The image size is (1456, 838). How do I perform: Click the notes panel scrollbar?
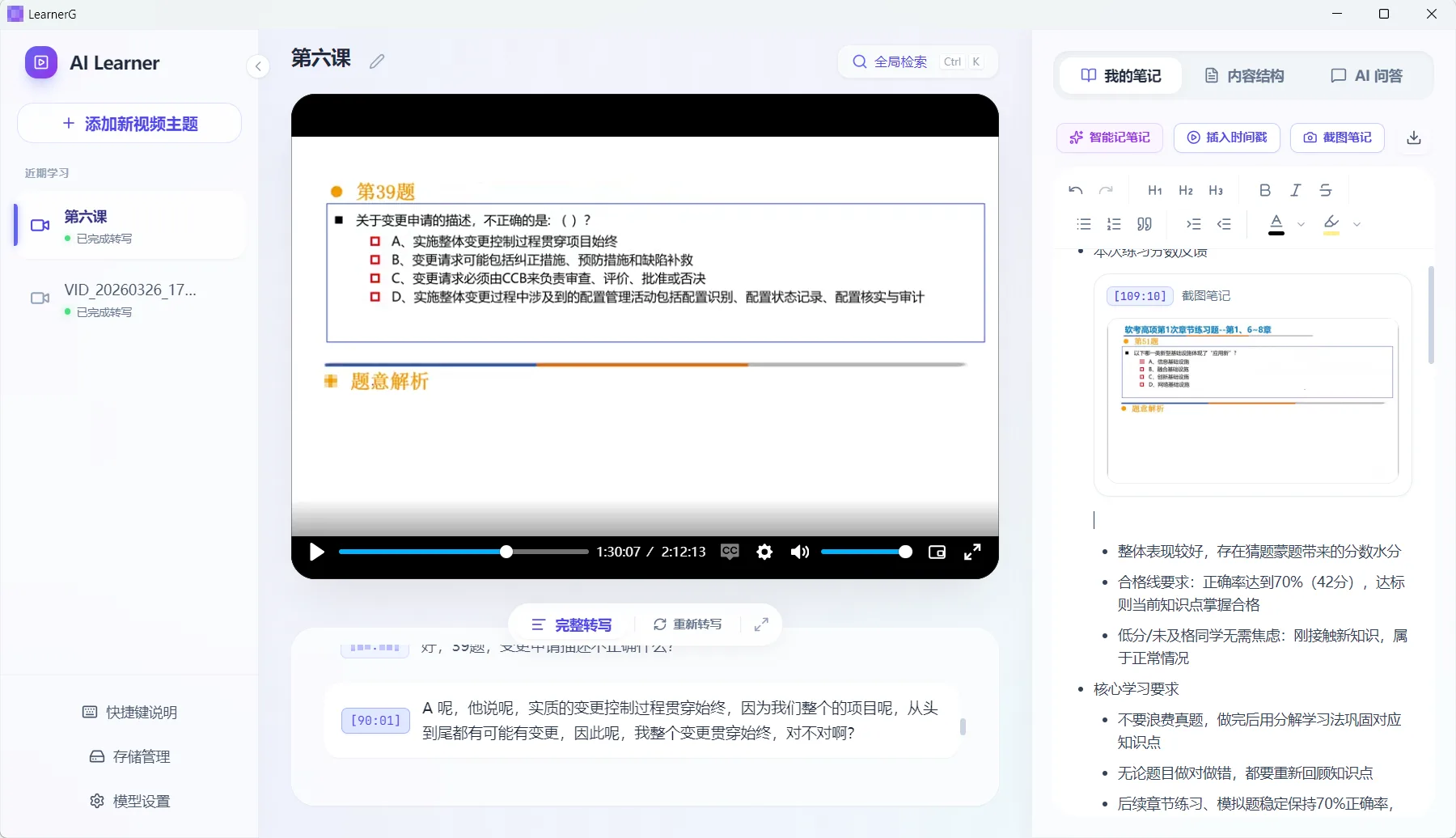(1431, 315)
